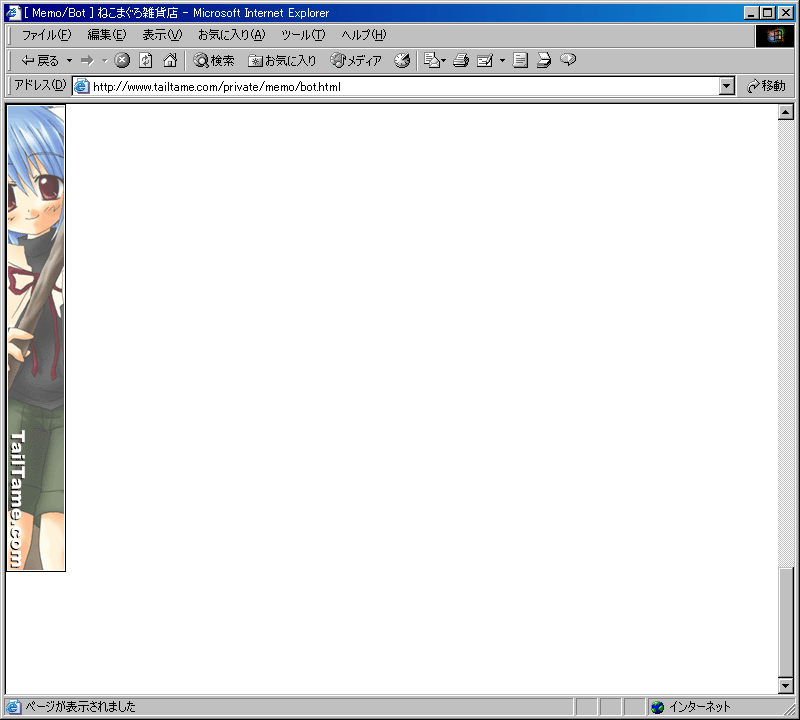Screen dimensions: 800x720
Task: Click the ページが表示されました status text
Action: pos(81,707)
